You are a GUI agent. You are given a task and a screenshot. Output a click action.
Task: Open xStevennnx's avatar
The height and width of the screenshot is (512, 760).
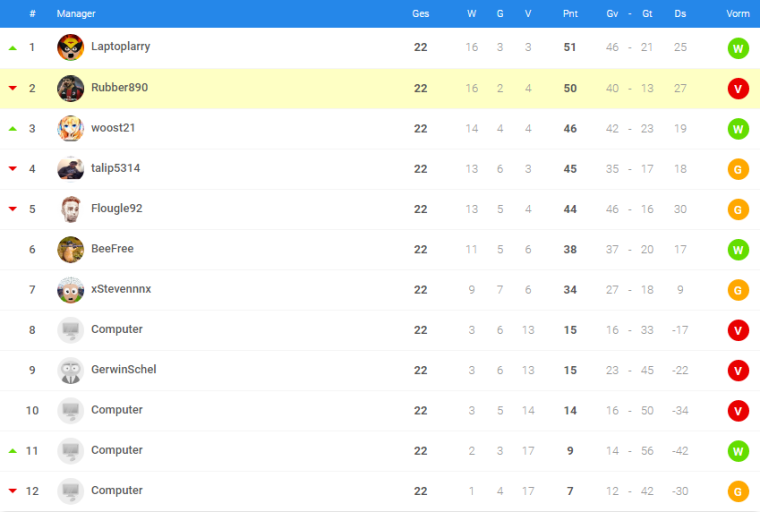pos(70,289)
